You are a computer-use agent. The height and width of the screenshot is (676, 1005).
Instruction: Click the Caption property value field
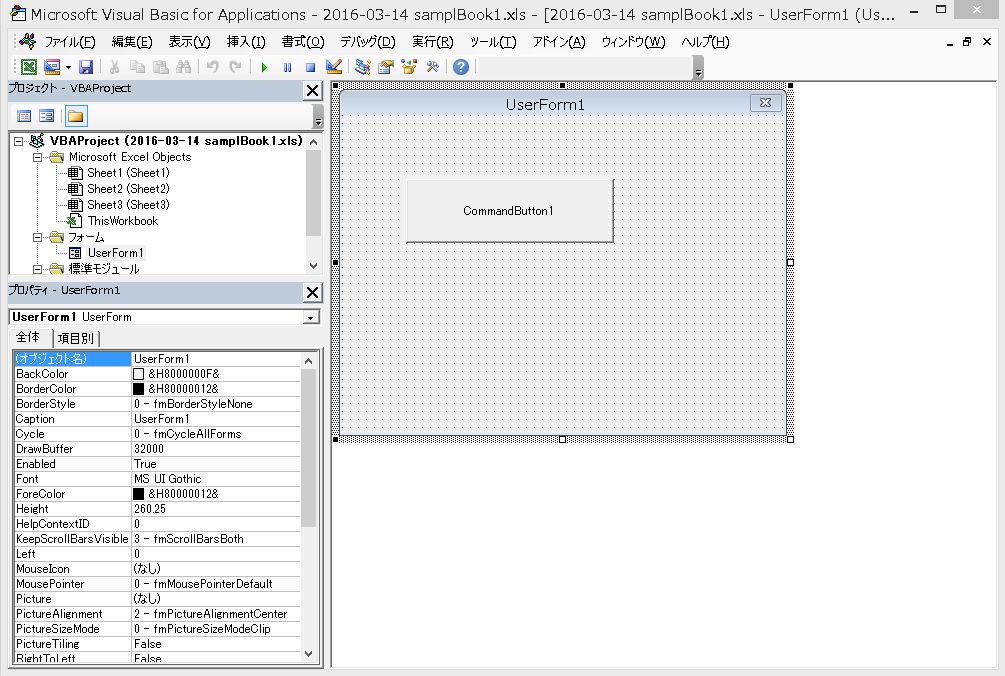(x=215, y=419)
